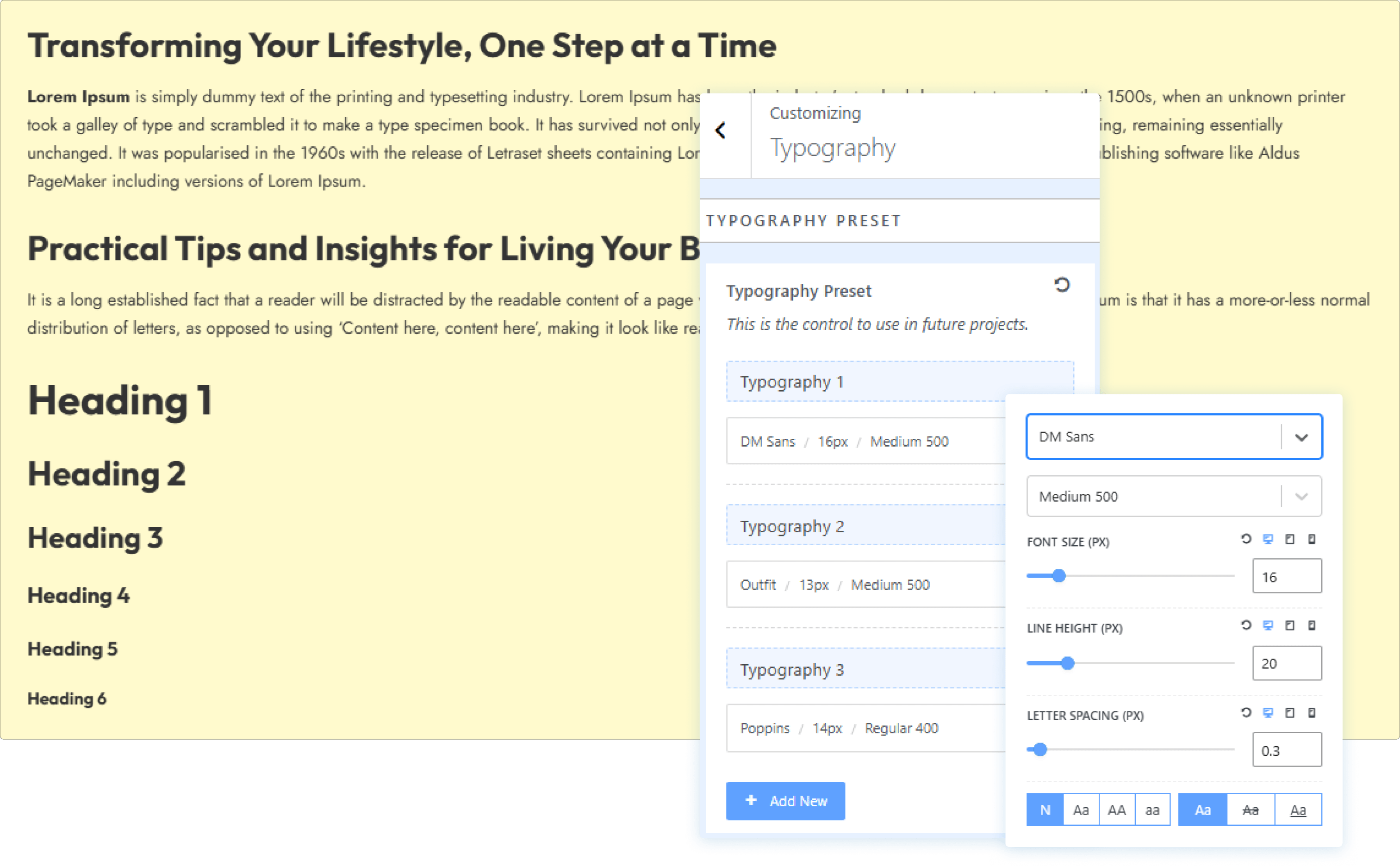Open the Medium 500 font weight dropdown
Screen dimensions: 1400x866
(x=1174, y=496)
